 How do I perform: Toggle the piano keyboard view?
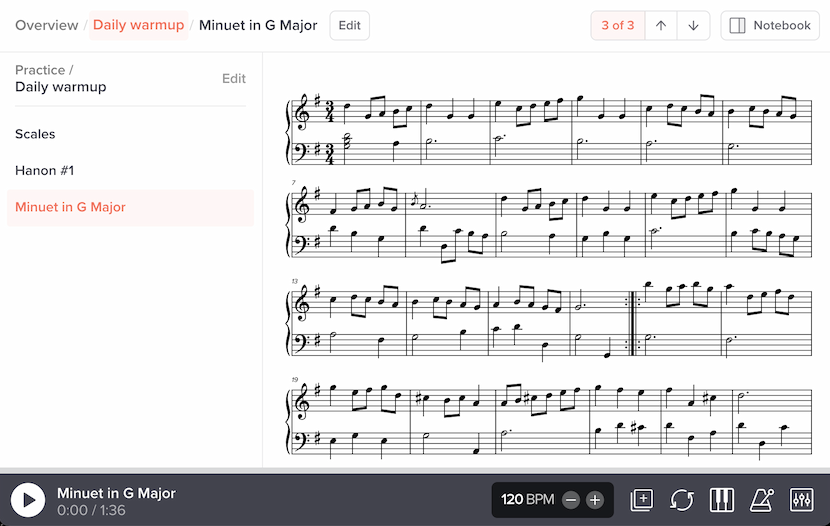point(722,500)
